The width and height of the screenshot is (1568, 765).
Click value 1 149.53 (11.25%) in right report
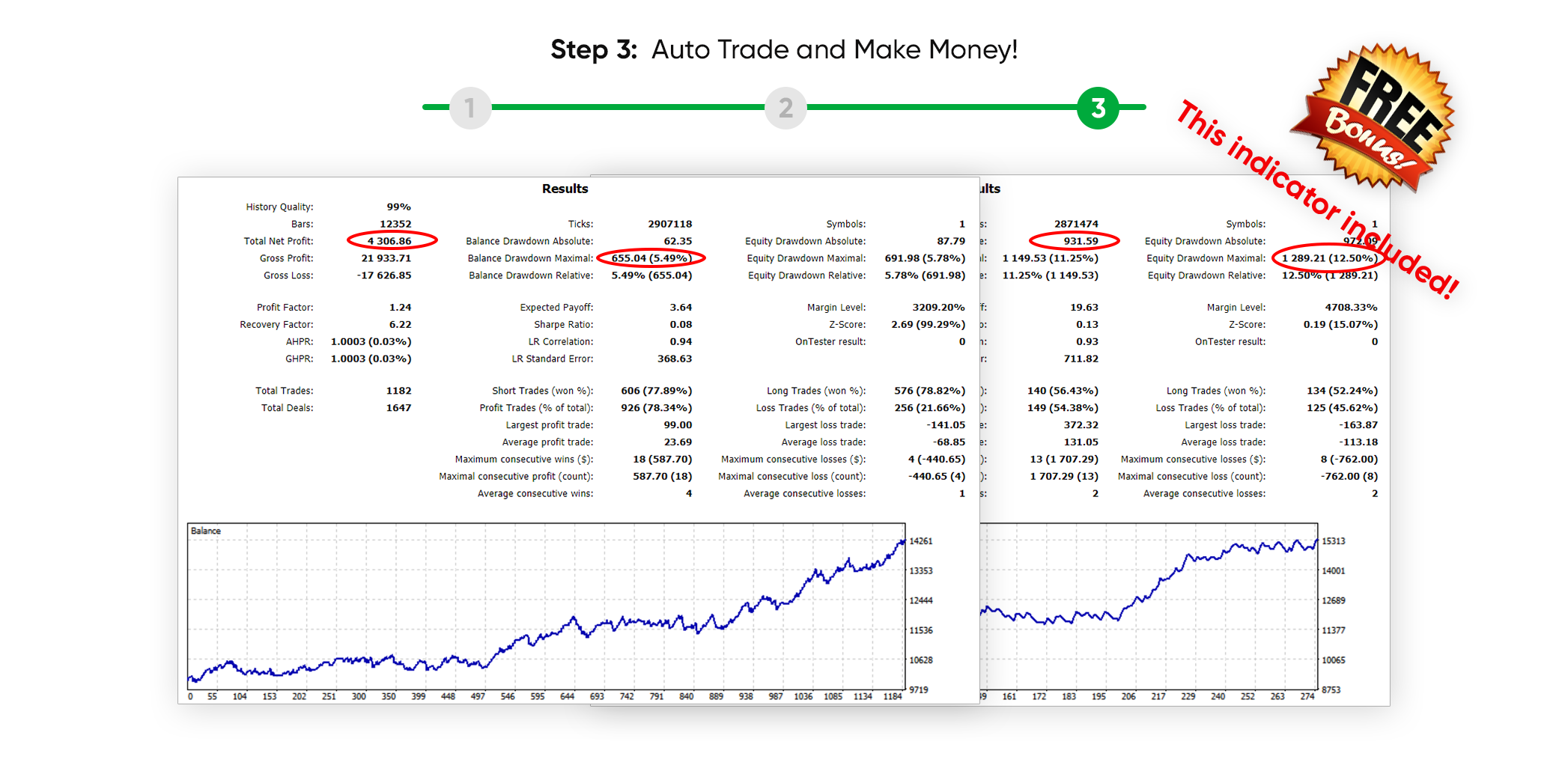point(1051,258)
